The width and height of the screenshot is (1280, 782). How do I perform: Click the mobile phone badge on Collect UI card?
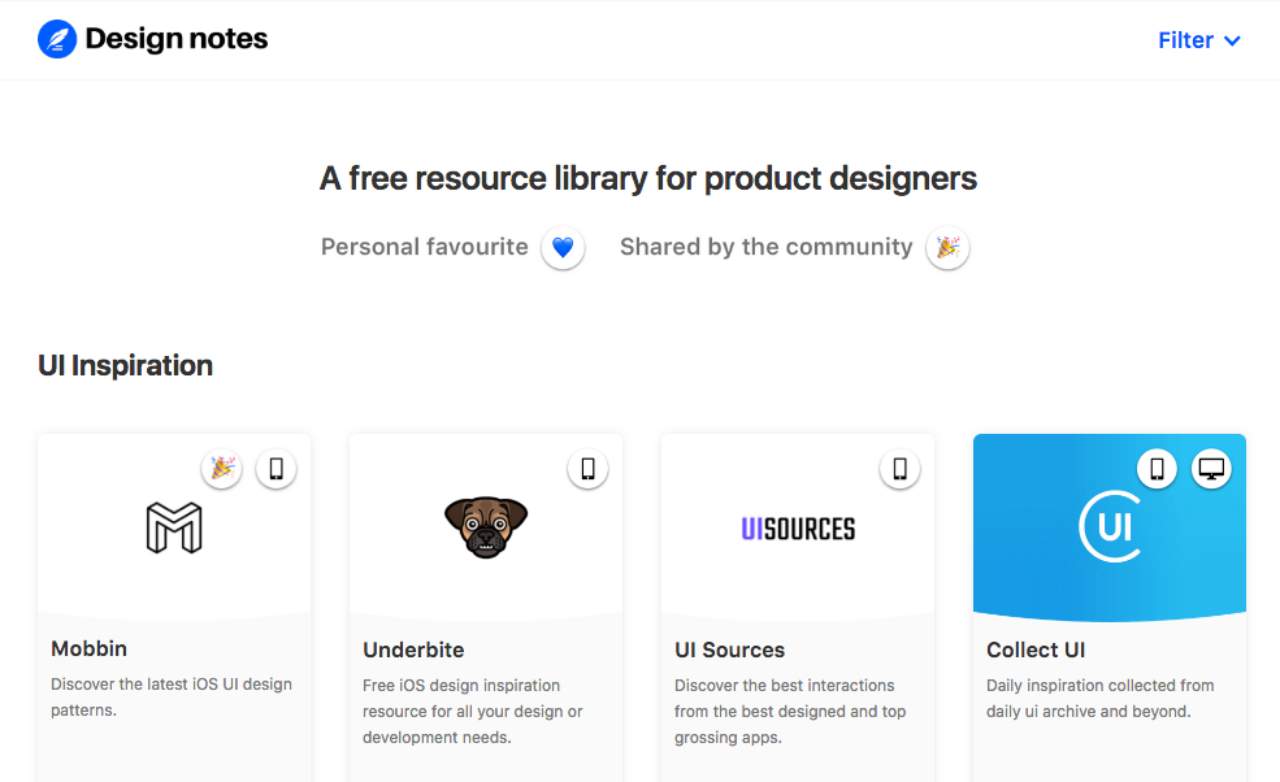1157,468
